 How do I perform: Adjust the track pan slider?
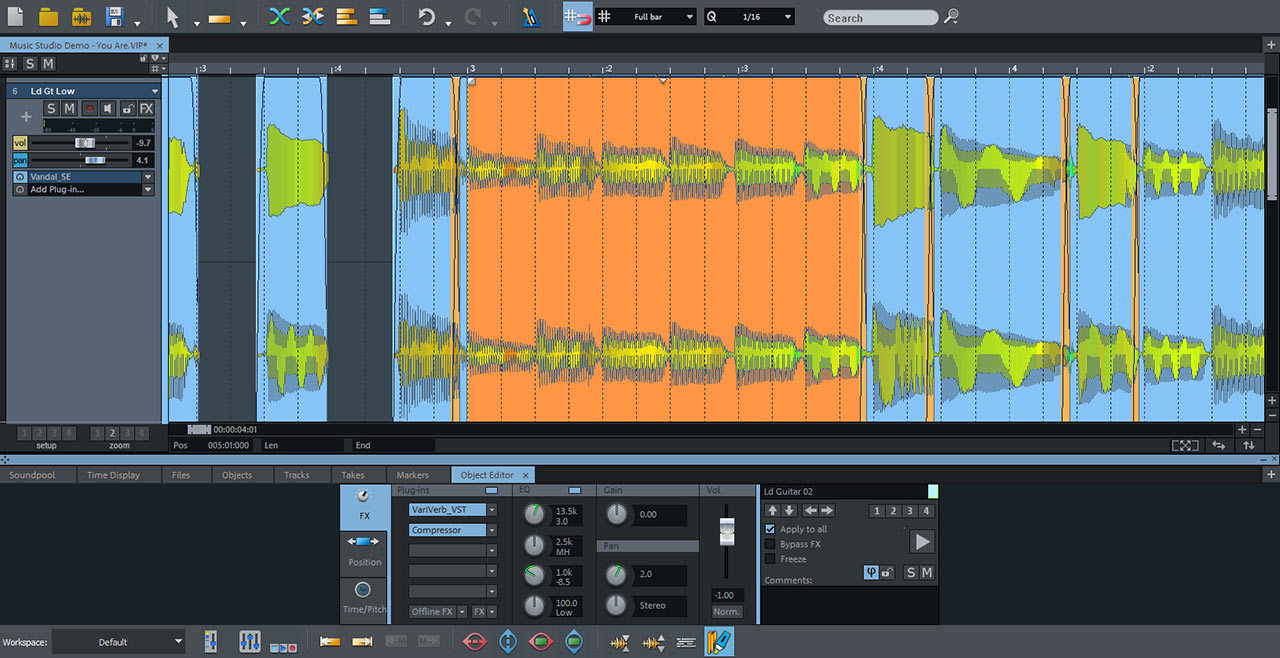pos(94,160)
